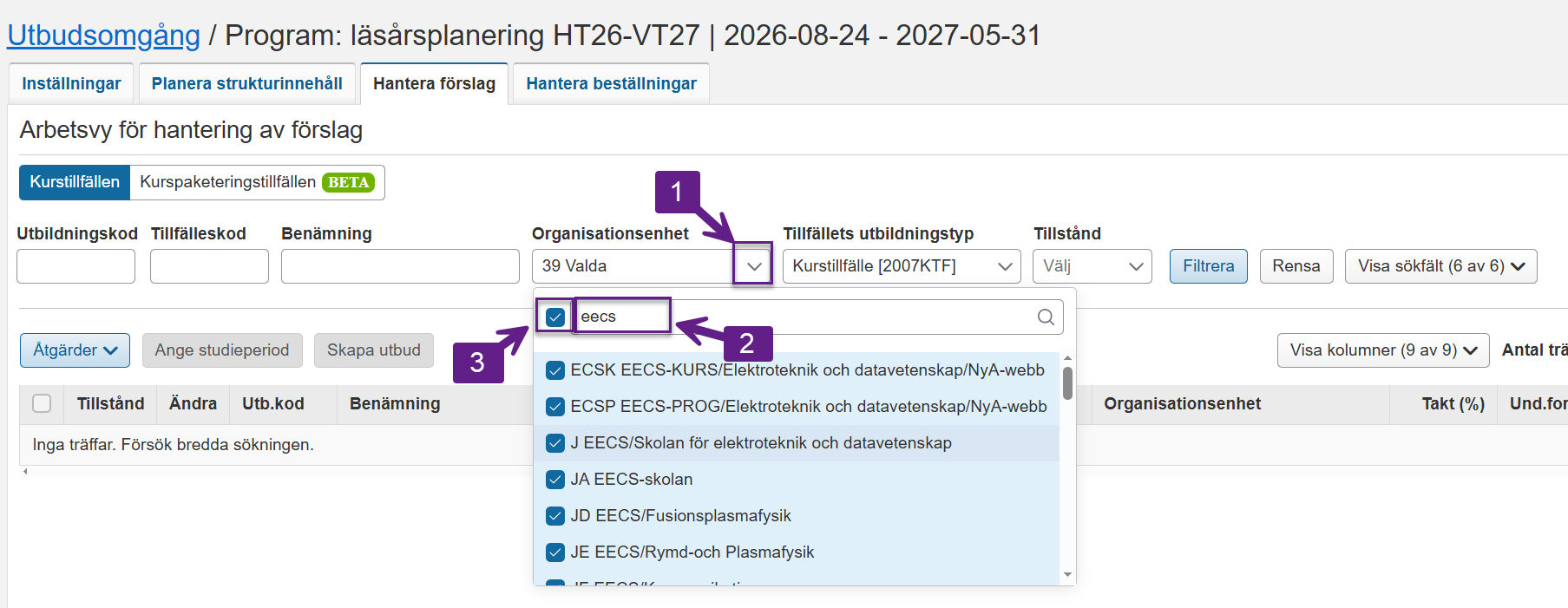Open the Planera strukturinnehåll tab

click(246, 84)
